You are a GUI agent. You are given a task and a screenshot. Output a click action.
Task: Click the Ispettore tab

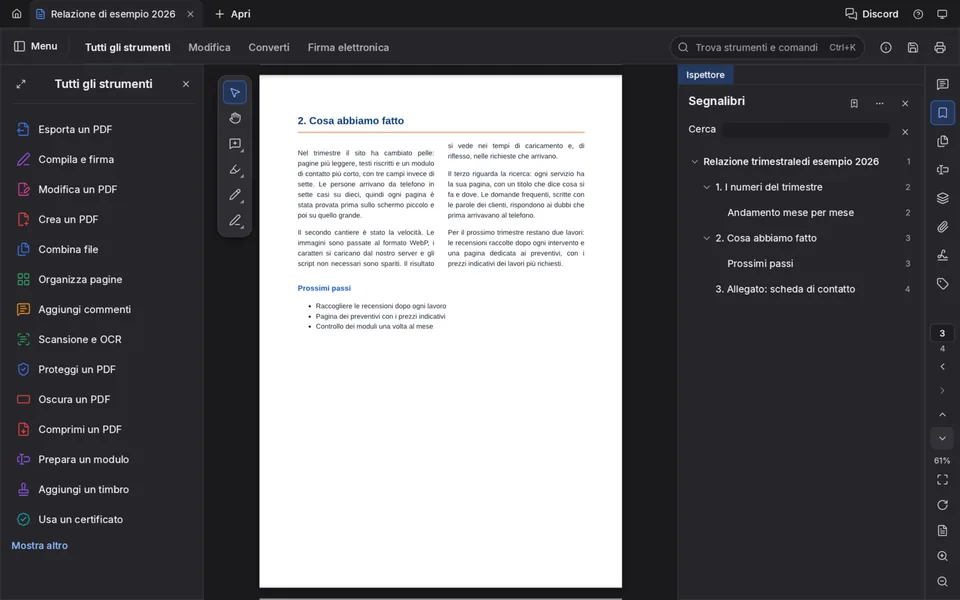click(705, 75)
